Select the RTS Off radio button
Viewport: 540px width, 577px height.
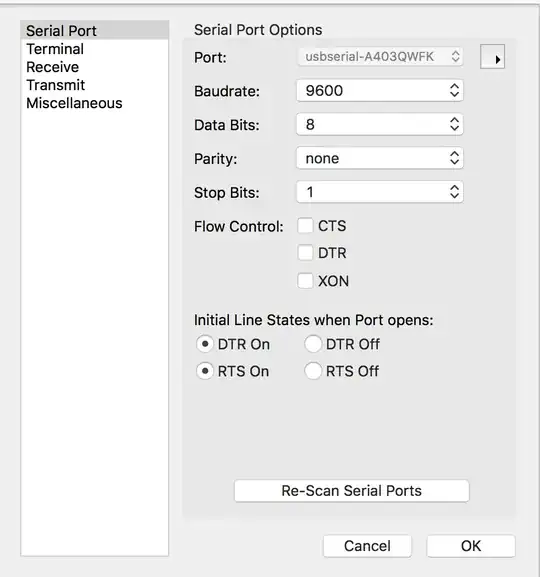pyautogui.click(x=313, y=371)
